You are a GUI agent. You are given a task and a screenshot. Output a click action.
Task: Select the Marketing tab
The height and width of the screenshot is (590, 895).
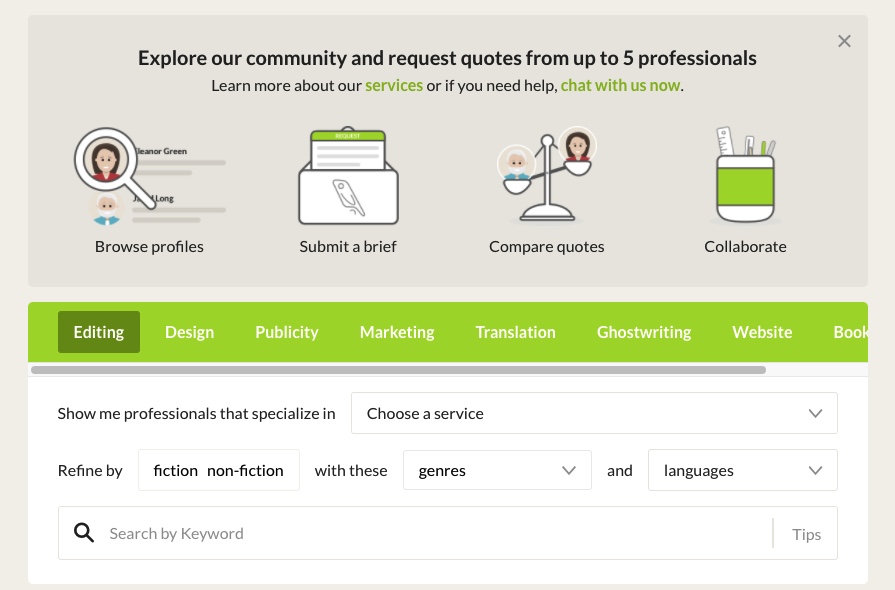[x=397, y=332]
